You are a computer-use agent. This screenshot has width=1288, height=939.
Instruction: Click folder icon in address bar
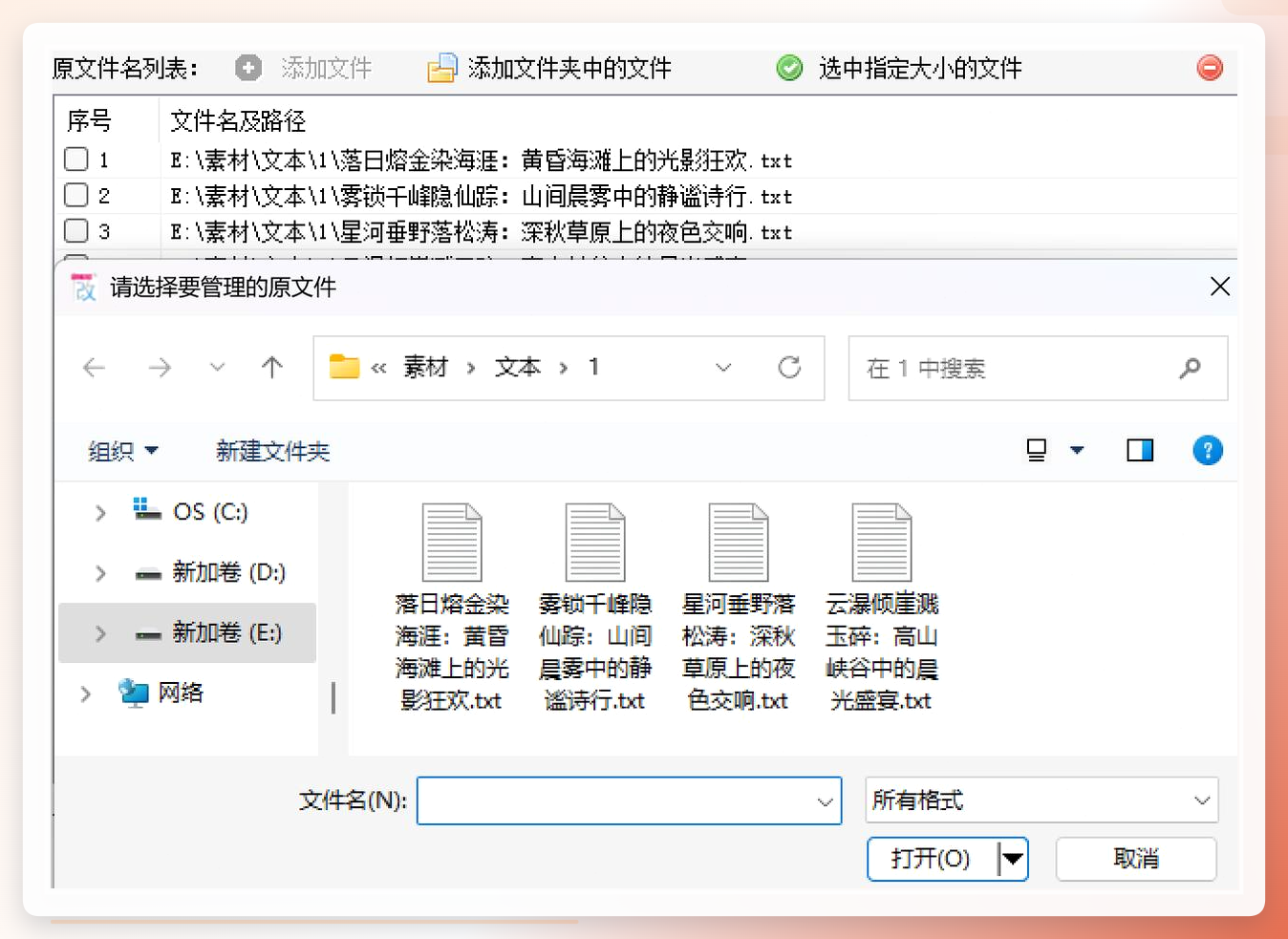344,367
